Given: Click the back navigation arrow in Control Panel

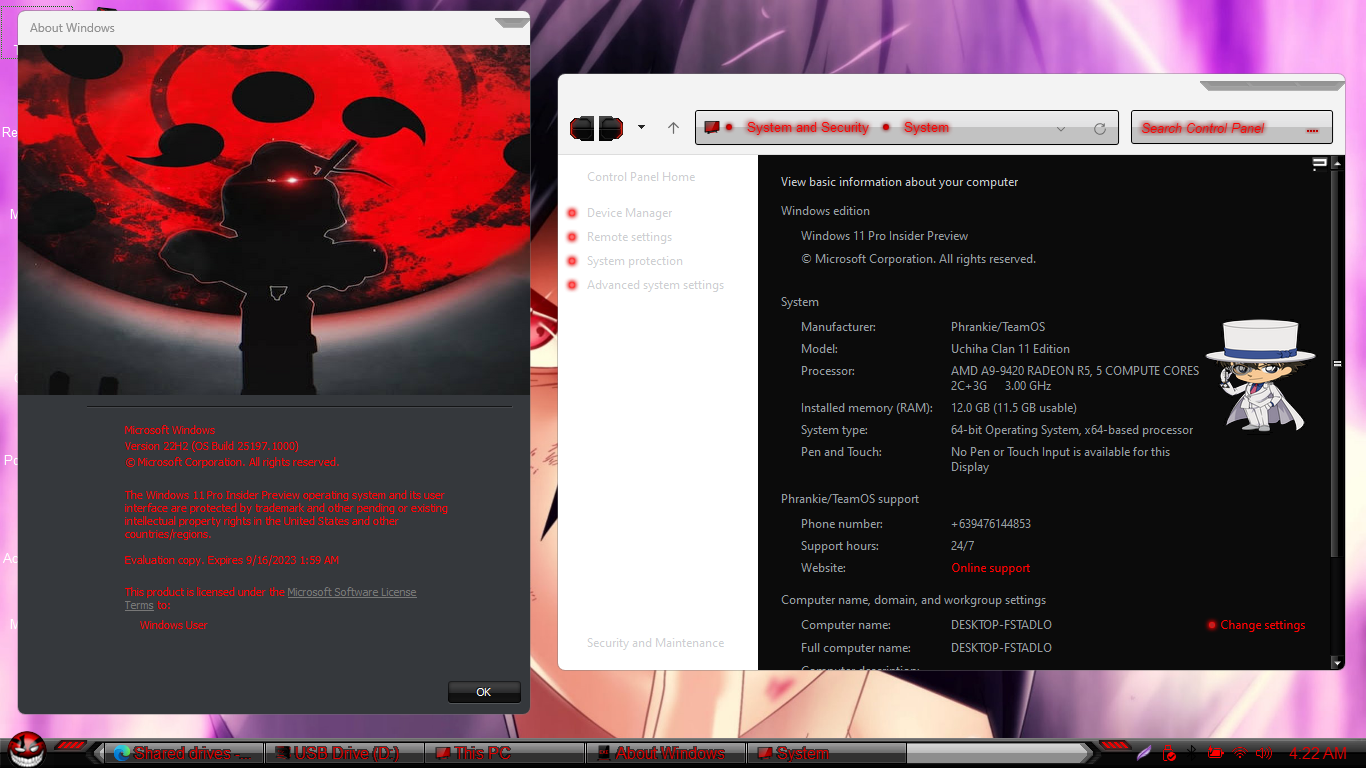Looking at the screenshot, I should point(582,128).
